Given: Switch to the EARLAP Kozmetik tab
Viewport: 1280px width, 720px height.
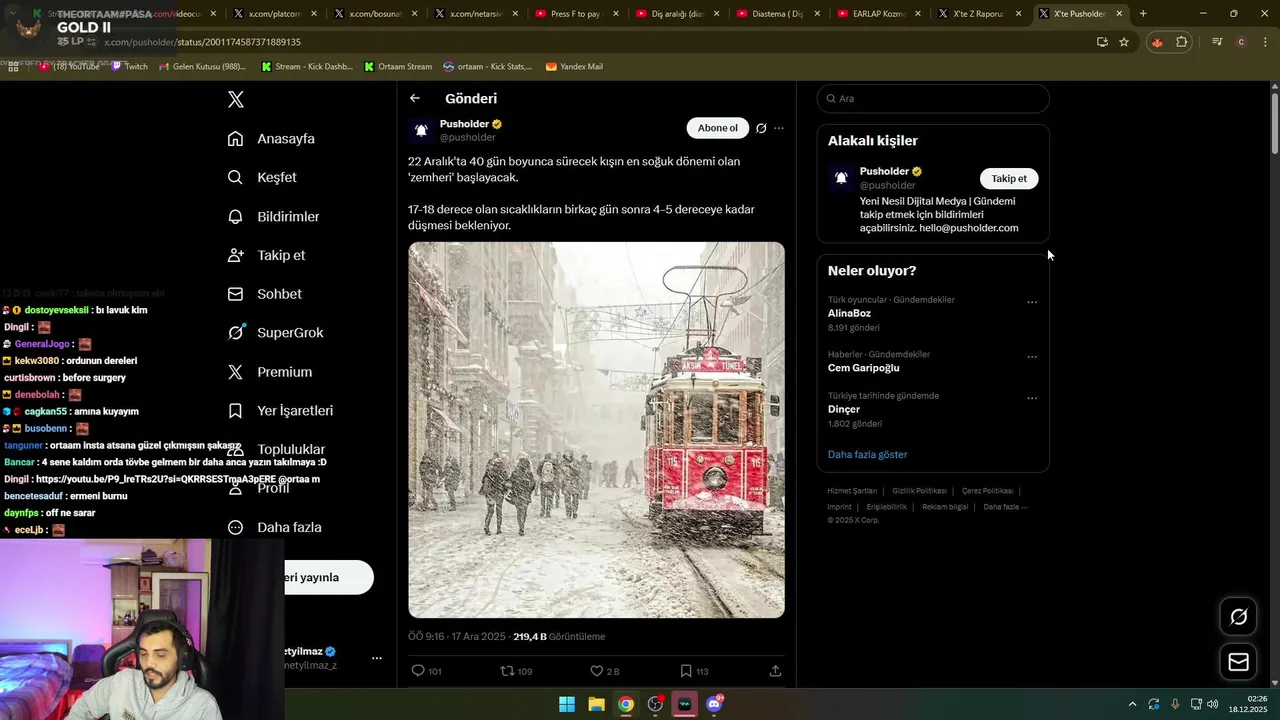Looking at the screenshot, I should (x=878, y=14).
